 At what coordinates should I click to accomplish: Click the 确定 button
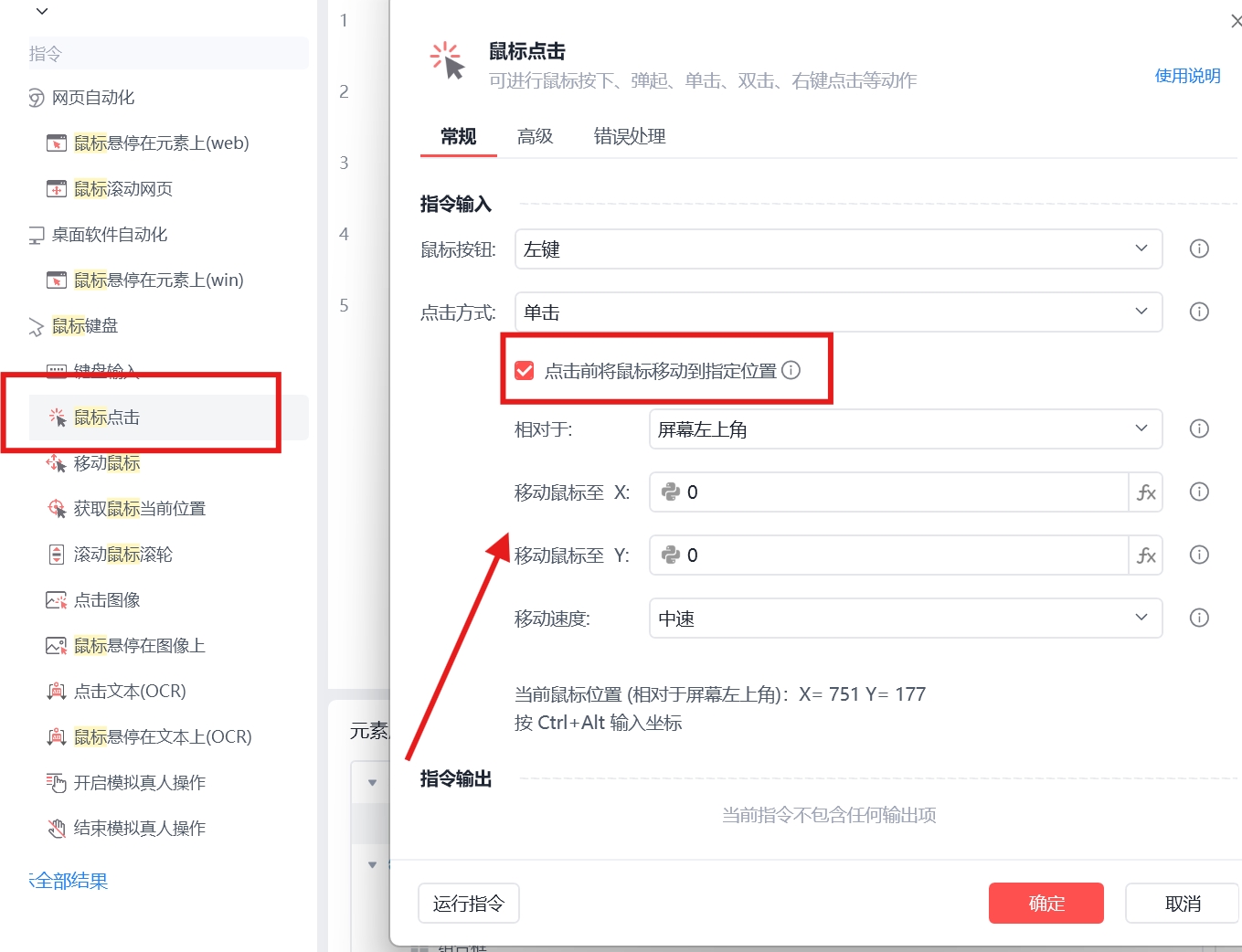pyautogui.click(x=1046, y=904)
